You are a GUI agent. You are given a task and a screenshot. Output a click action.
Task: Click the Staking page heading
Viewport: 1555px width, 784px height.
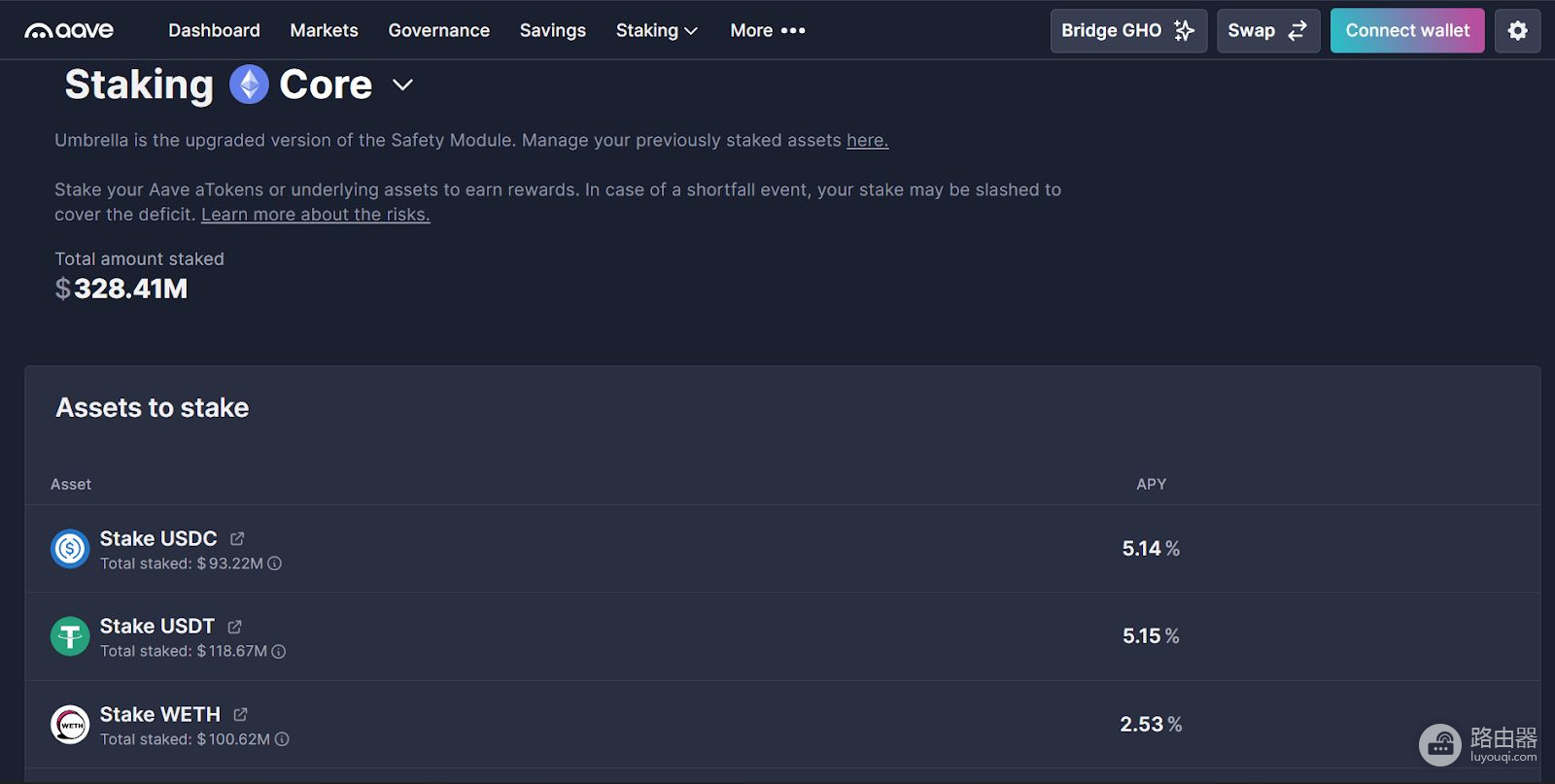coord(139,85)
